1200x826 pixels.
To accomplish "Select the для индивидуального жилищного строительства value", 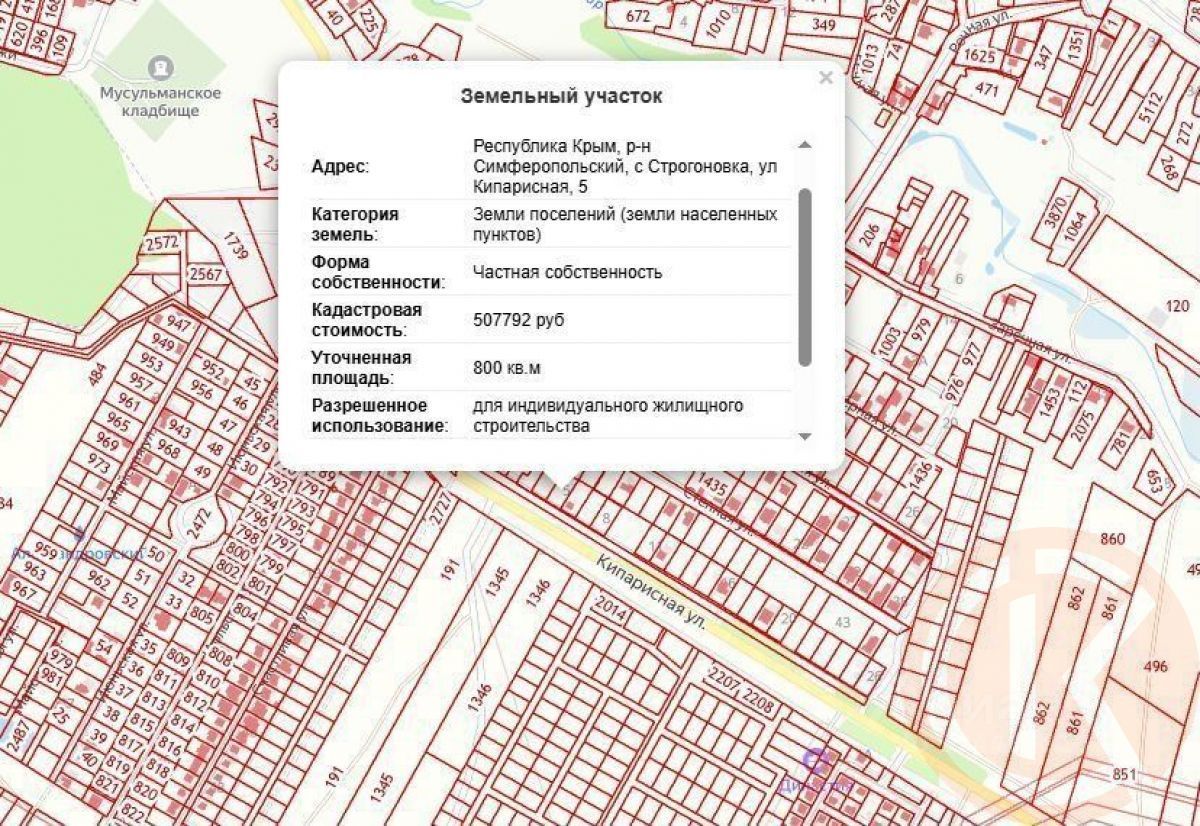I will pos(608,416).
